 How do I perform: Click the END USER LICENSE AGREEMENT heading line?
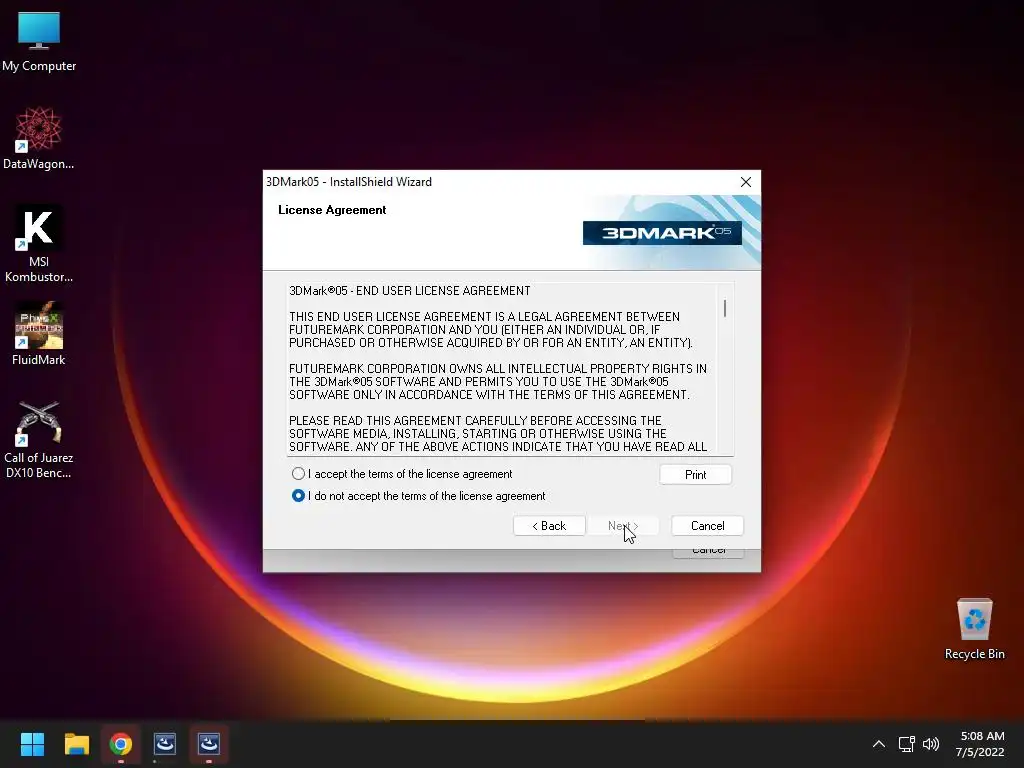point(409,291)
